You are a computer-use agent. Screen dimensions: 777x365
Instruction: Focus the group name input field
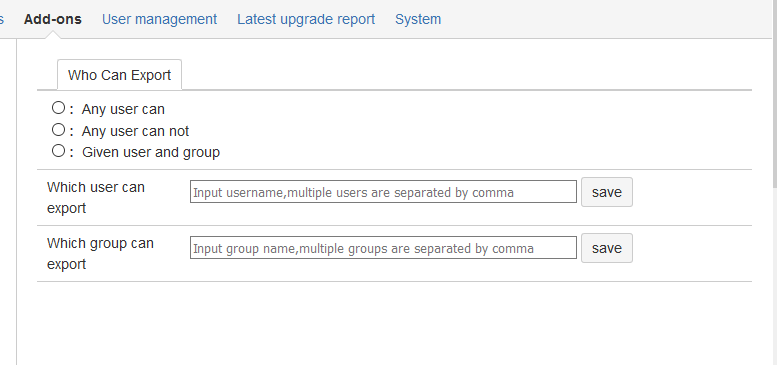pos(384,248)
